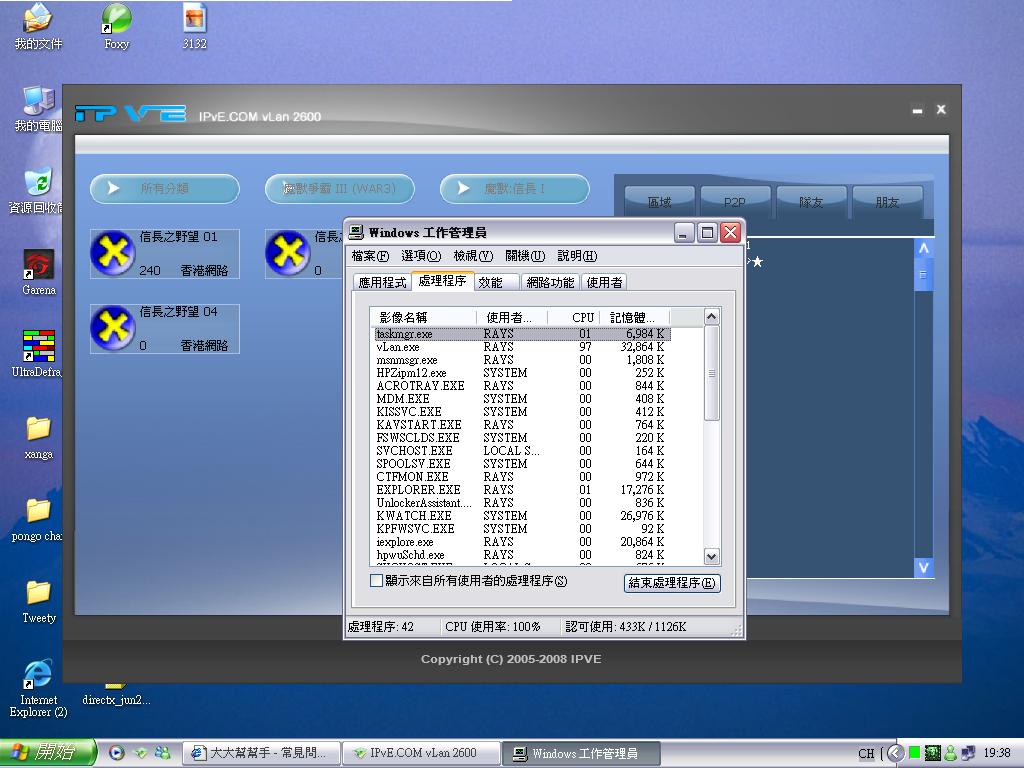Switch to the 使用者 tab
The width and height of the screenshot is (1024, 768).
(604, 282)
